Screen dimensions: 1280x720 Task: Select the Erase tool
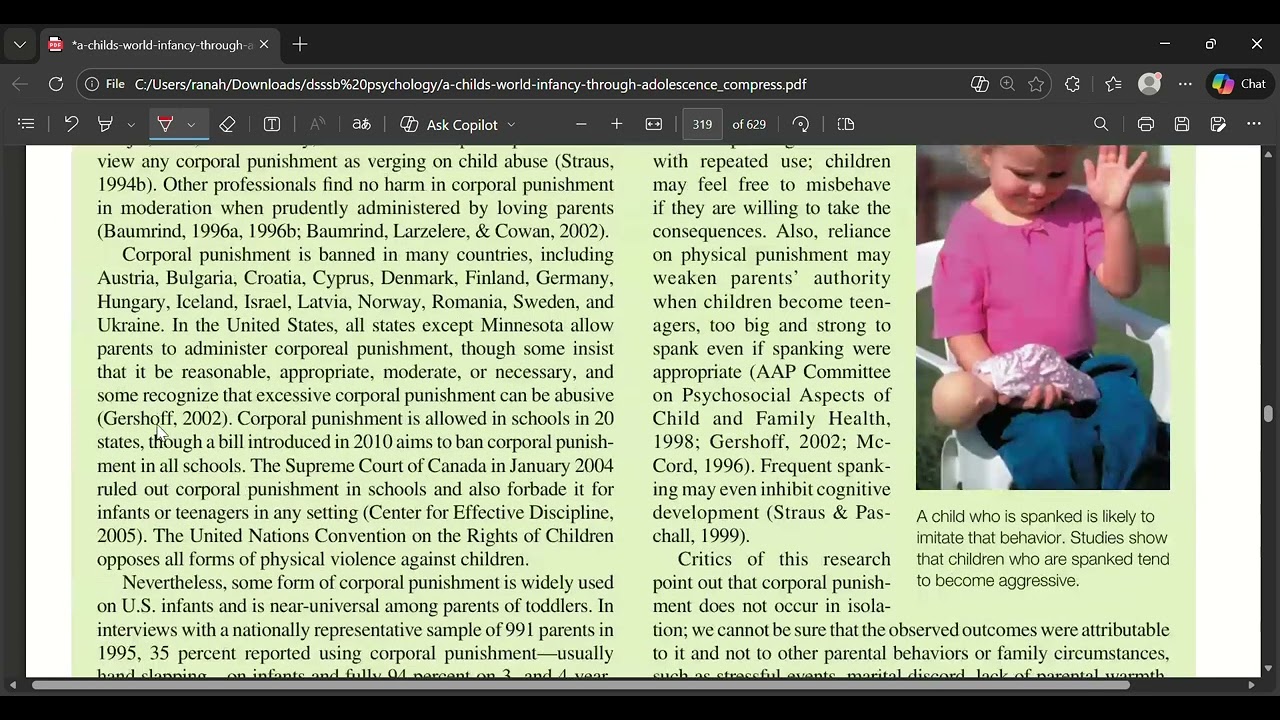(227, 124)
